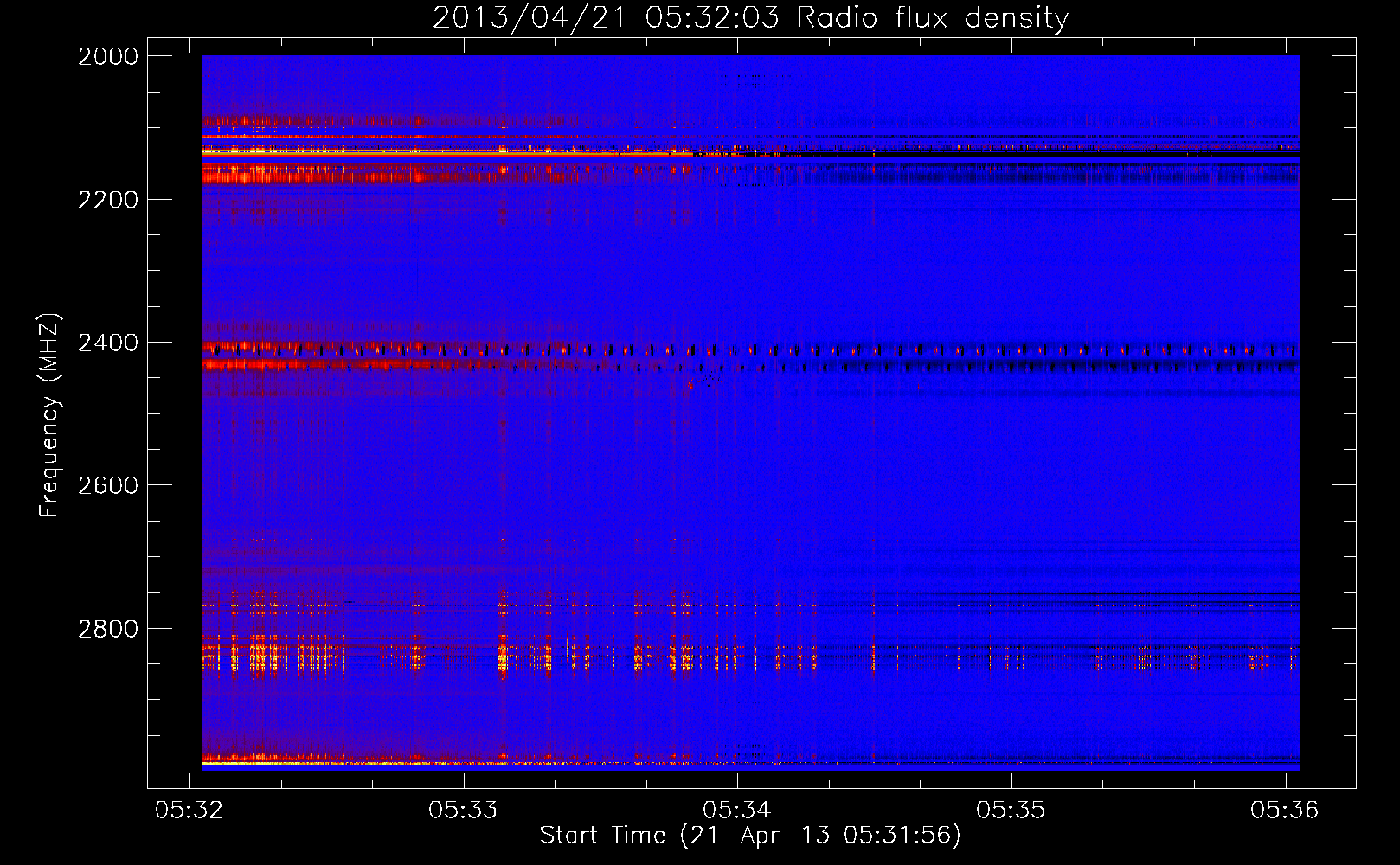This screenshot has width=1400, height=865.
Task: Select the 2400 frequency tick label
Action: click(x=108, y=343)
